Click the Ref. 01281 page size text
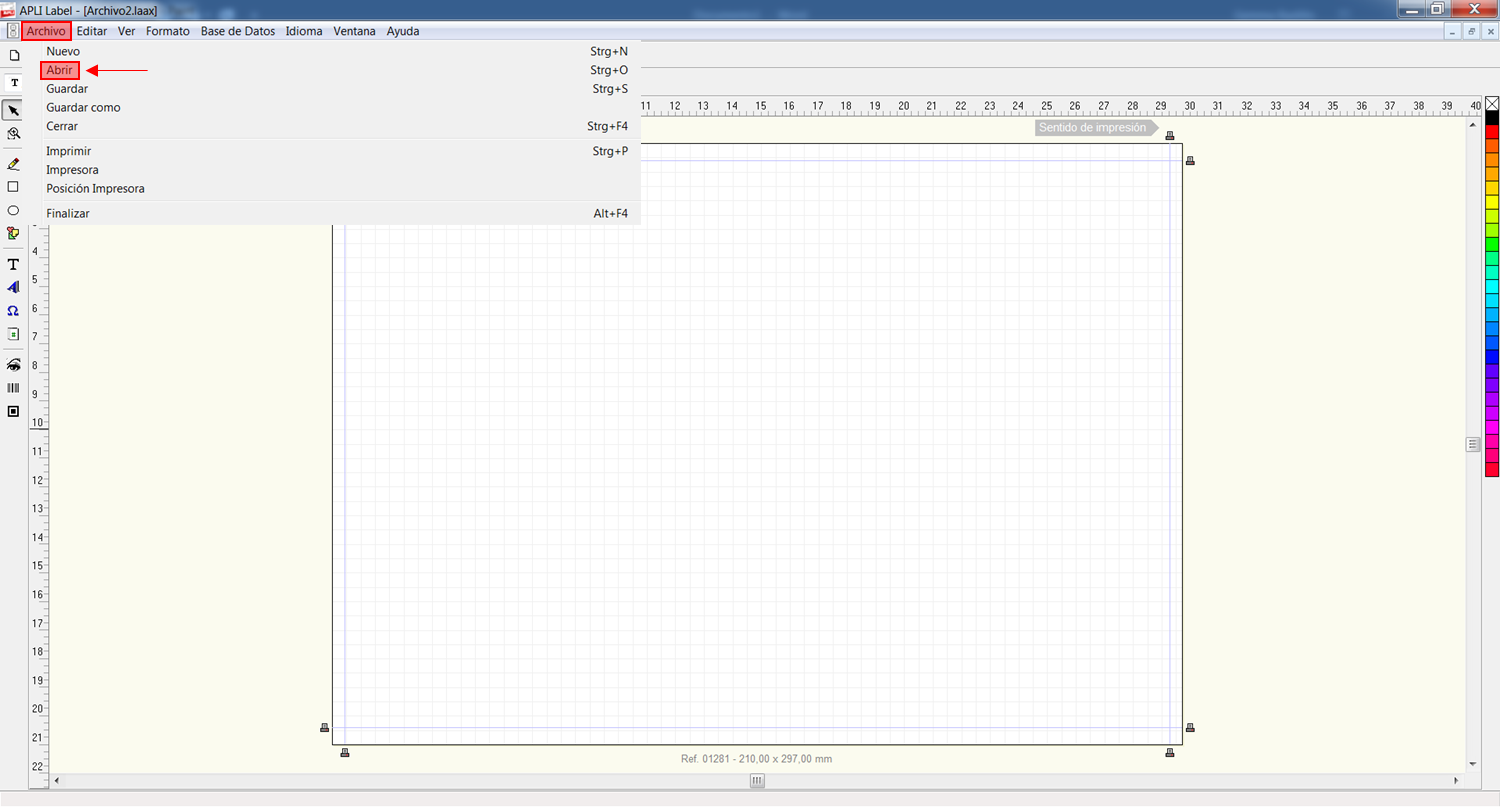This screenshot has width=1500, height=807. click(757, 759)
